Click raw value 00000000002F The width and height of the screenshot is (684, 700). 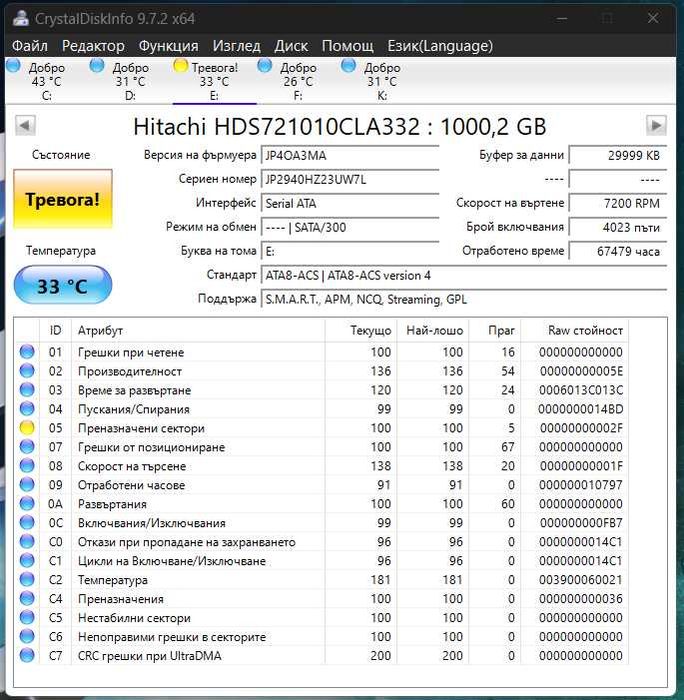click(x=581, y=428)
